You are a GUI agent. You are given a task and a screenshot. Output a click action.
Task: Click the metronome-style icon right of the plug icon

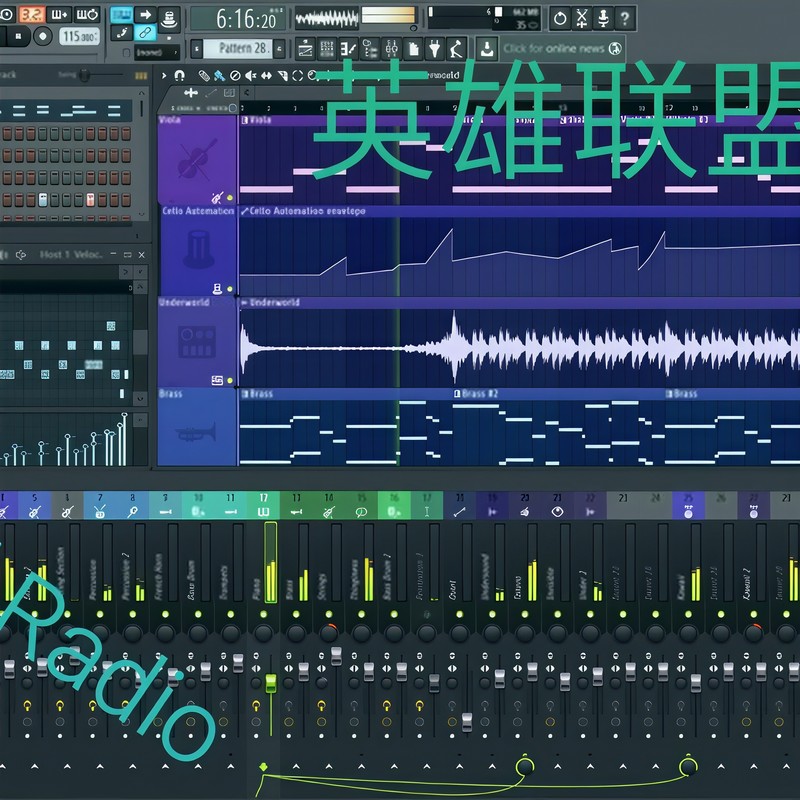coord(456,49)
